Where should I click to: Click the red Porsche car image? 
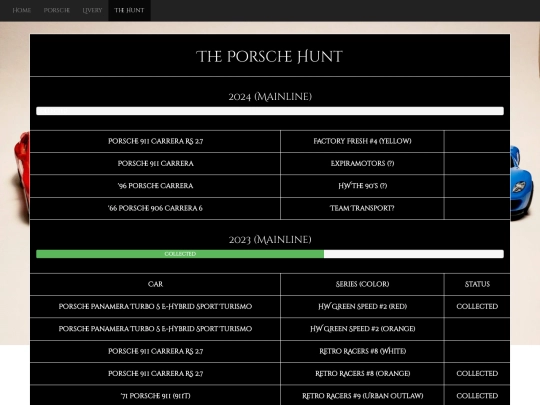22,177
